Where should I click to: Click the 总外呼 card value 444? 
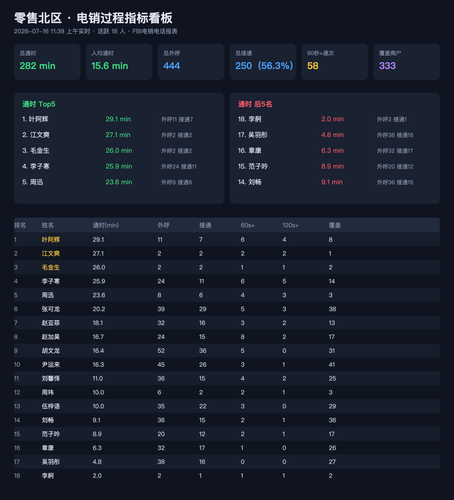pyautogui.click(x=171, y=66)
